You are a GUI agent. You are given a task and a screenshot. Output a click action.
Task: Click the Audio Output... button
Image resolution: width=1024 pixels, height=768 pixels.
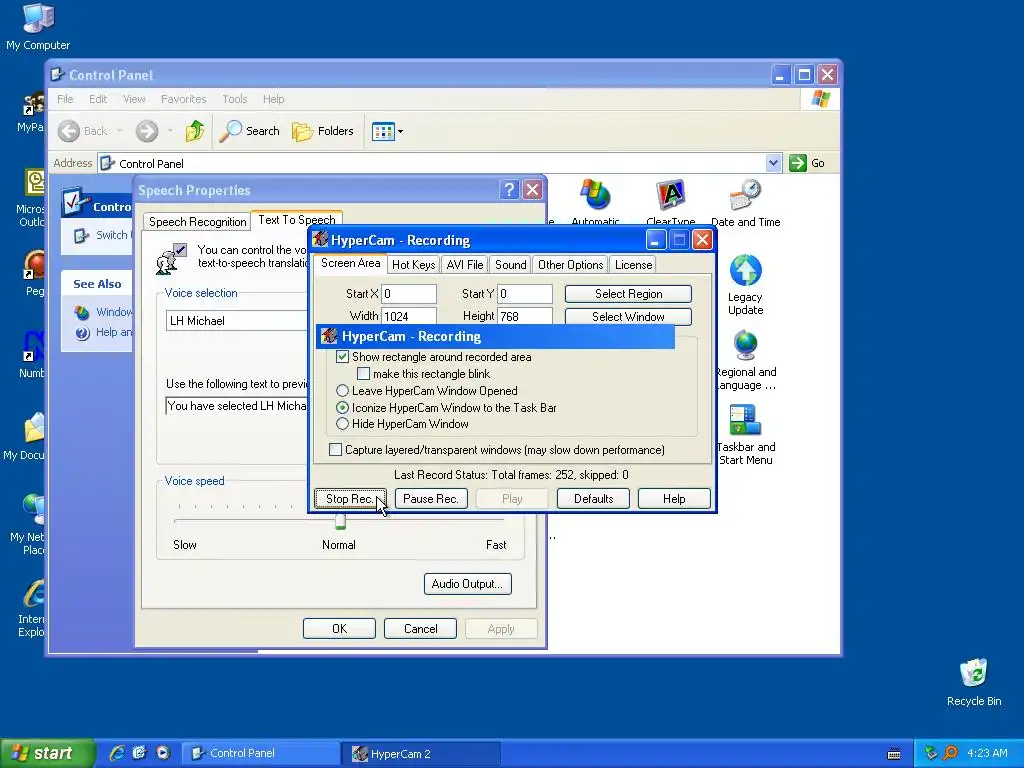pyautogui.click(x=467, y=584)
